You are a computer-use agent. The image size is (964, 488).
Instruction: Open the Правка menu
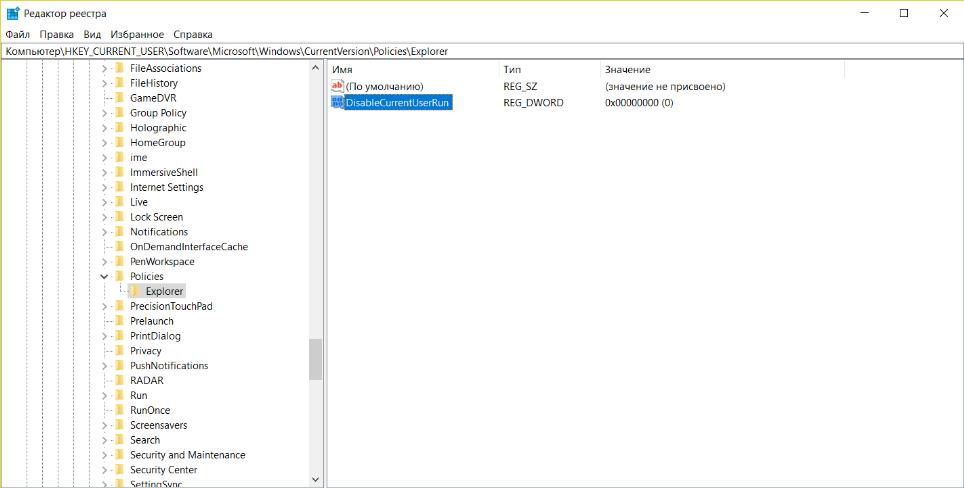pos(57,34)
